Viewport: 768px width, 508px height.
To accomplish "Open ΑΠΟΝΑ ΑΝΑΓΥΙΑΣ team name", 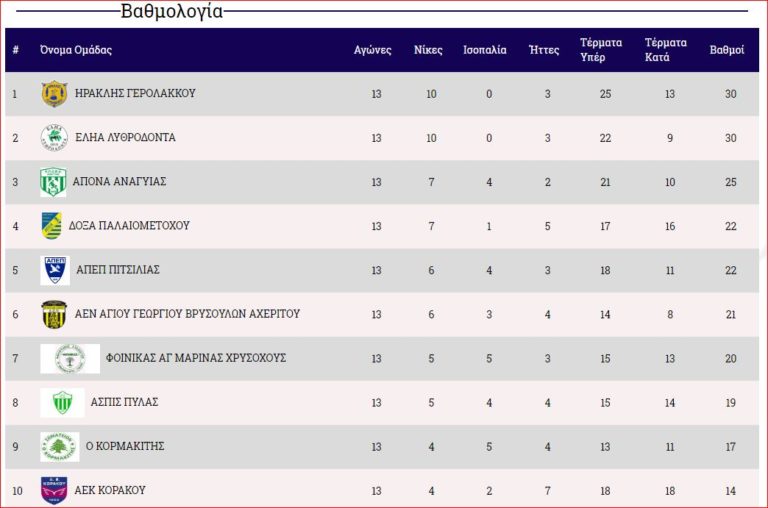I will (x=120, y=181).
